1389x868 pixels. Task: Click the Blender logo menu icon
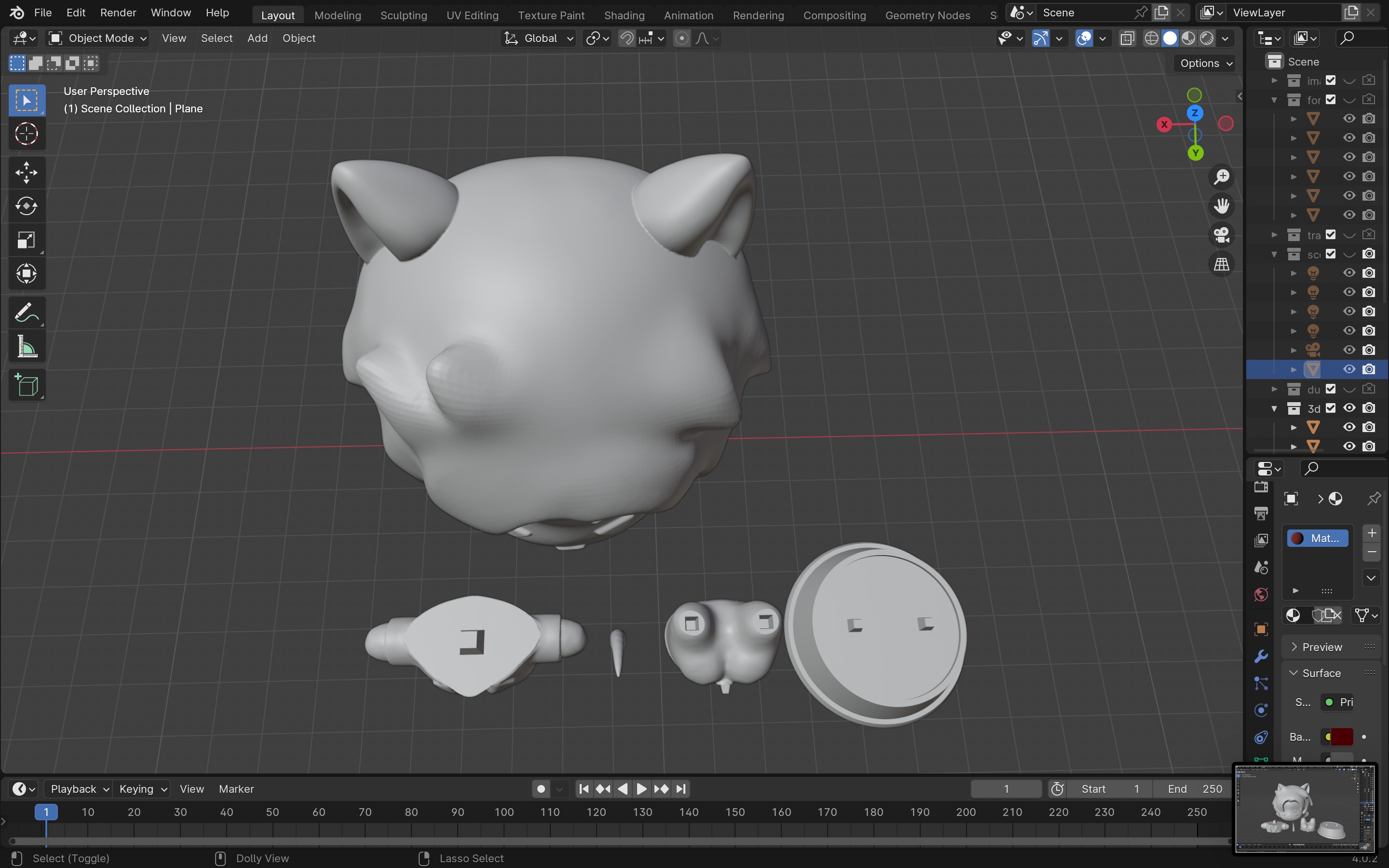tap(17, 13)
